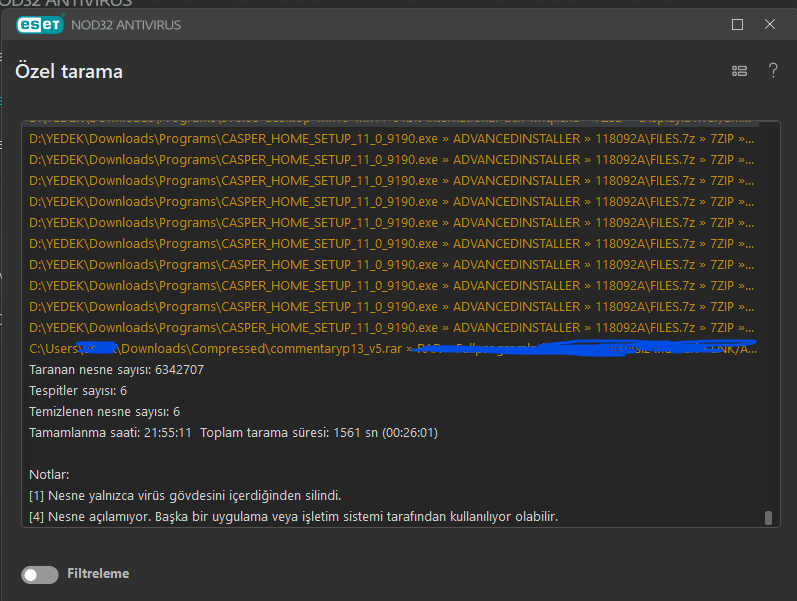797x601 pixels.
Task: Click the 'Özel tarama' heading
Action: point(69,71)
